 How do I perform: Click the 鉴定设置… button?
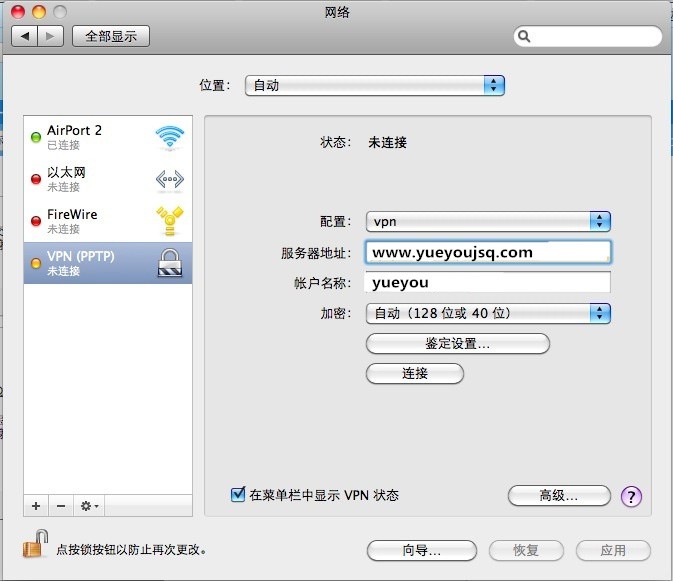coord(458,344)
